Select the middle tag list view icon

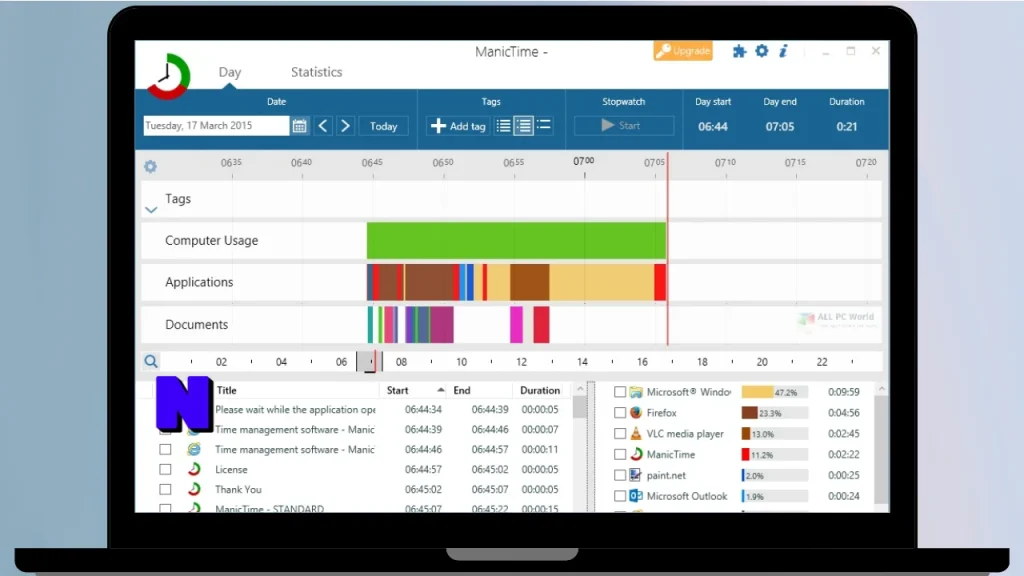[x=524, y=125]
